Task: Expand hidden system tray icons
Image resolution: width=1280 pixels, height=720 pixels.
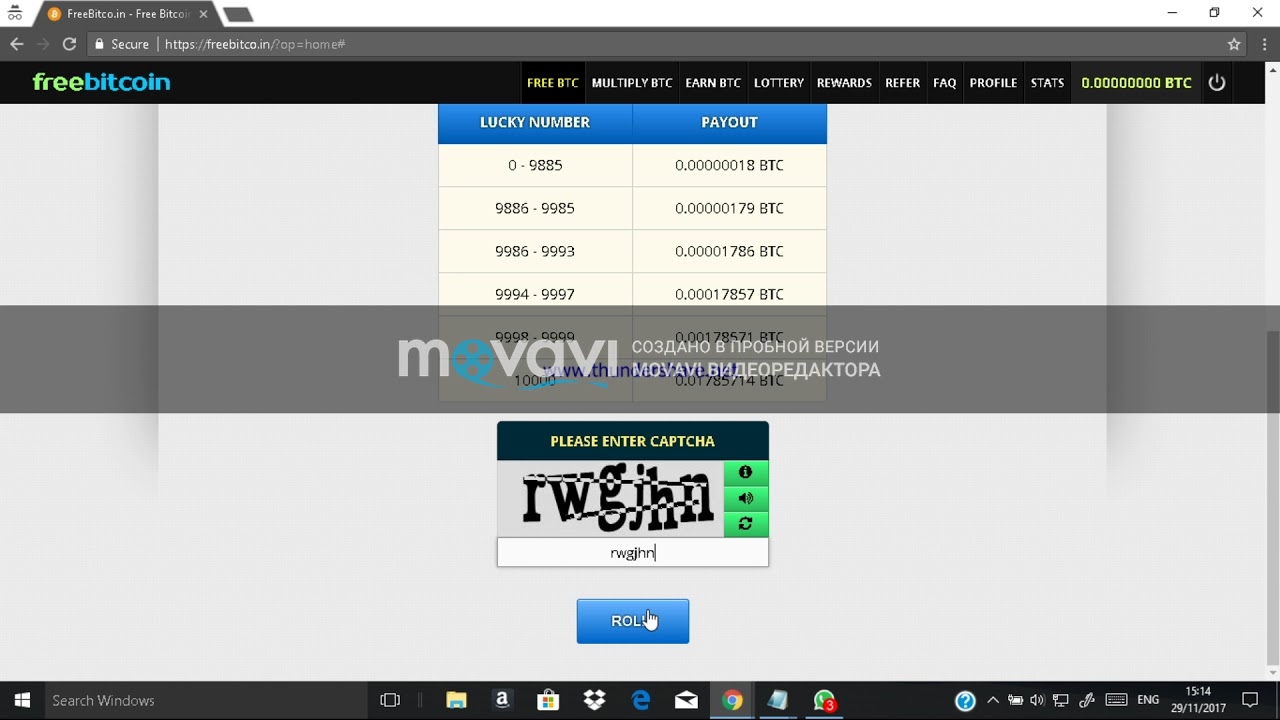Action: [993, 700]
